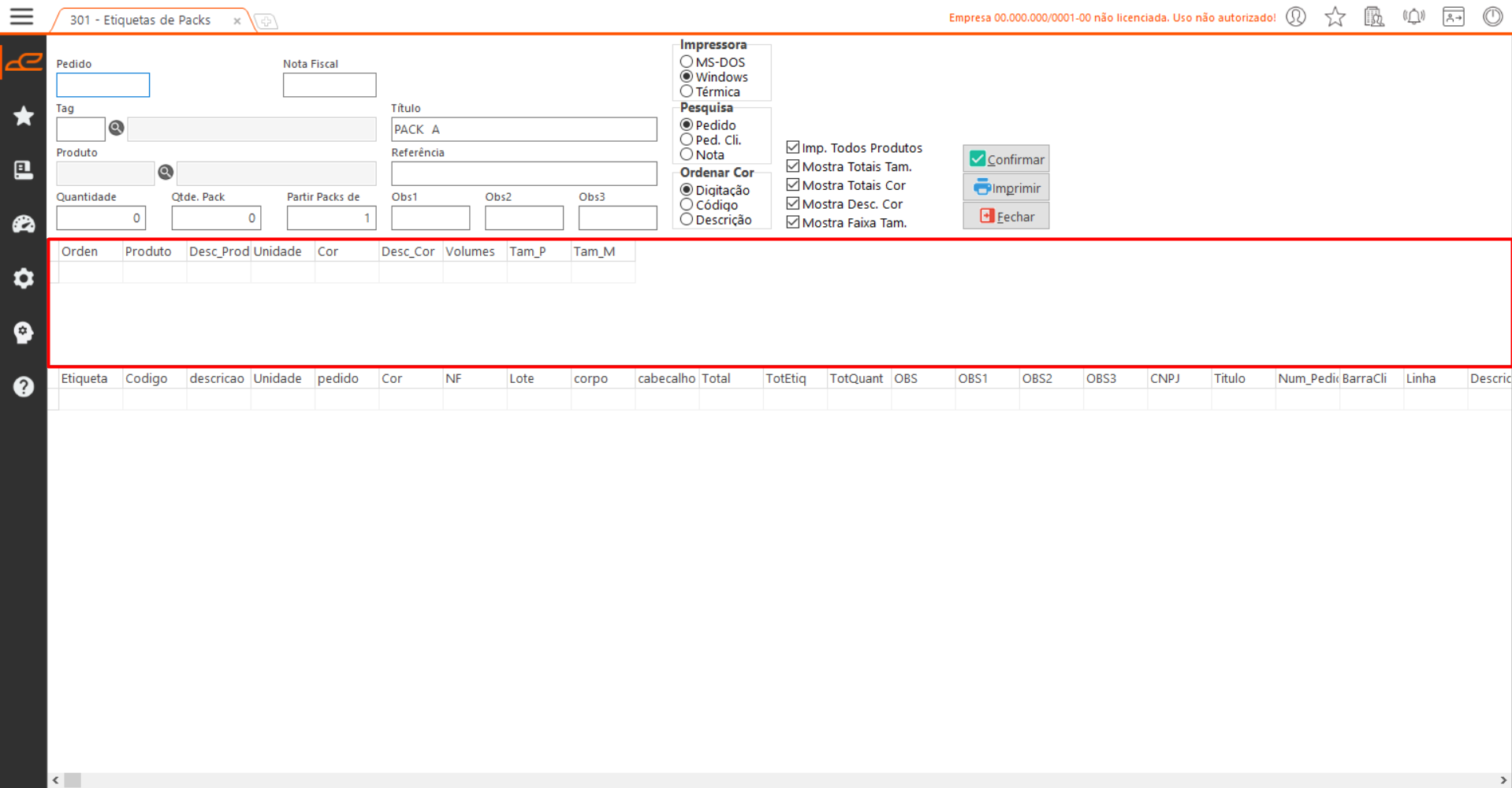
Task: Click the Pedido input field
Action: coord(103,85)
